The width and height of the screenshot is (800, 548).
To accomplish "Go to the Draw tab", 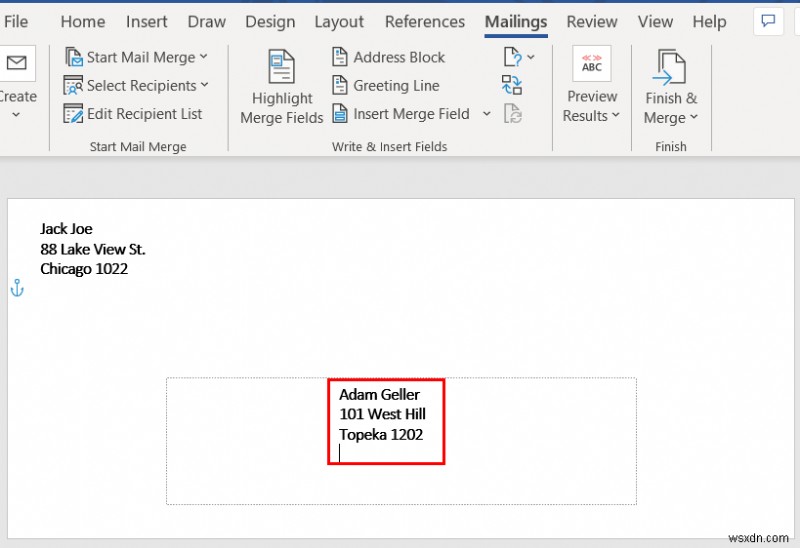I will tap(207, 21).
